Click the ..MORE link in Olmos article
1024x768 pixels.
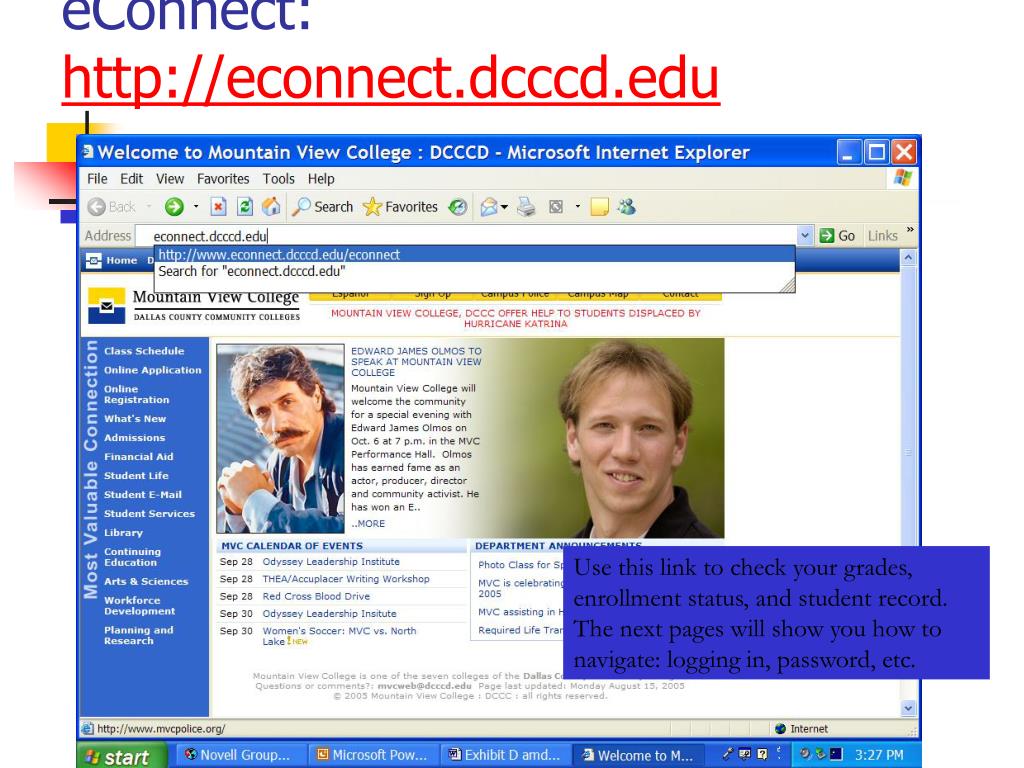click(368, 524)
